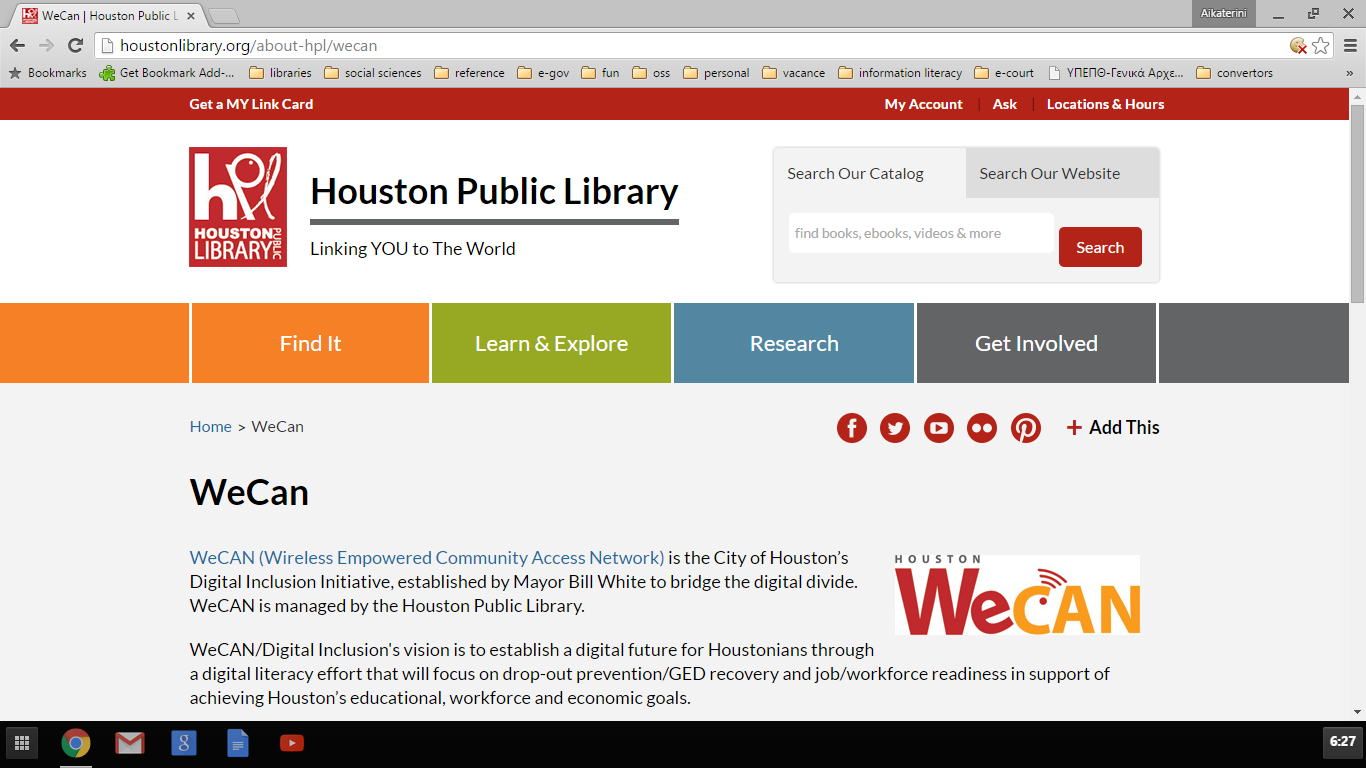Click the browser Forward arrow

(46, 45)
